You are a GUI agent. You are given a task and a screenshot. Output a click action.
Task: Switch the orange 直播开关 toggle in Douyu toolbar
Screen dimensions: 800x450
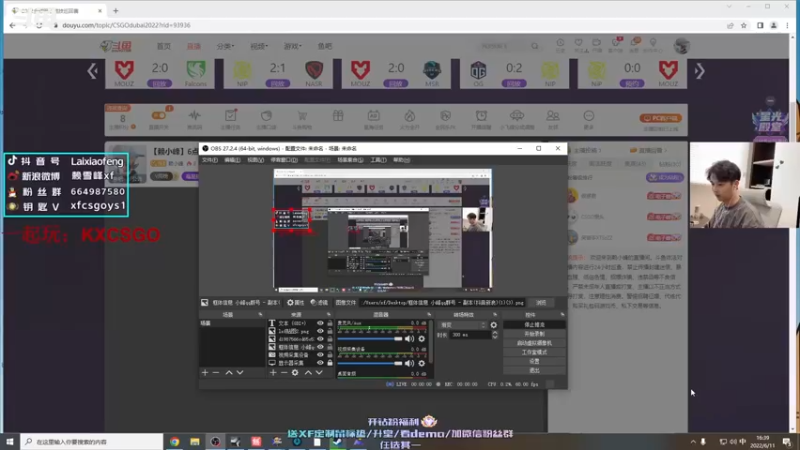point(159,116)
